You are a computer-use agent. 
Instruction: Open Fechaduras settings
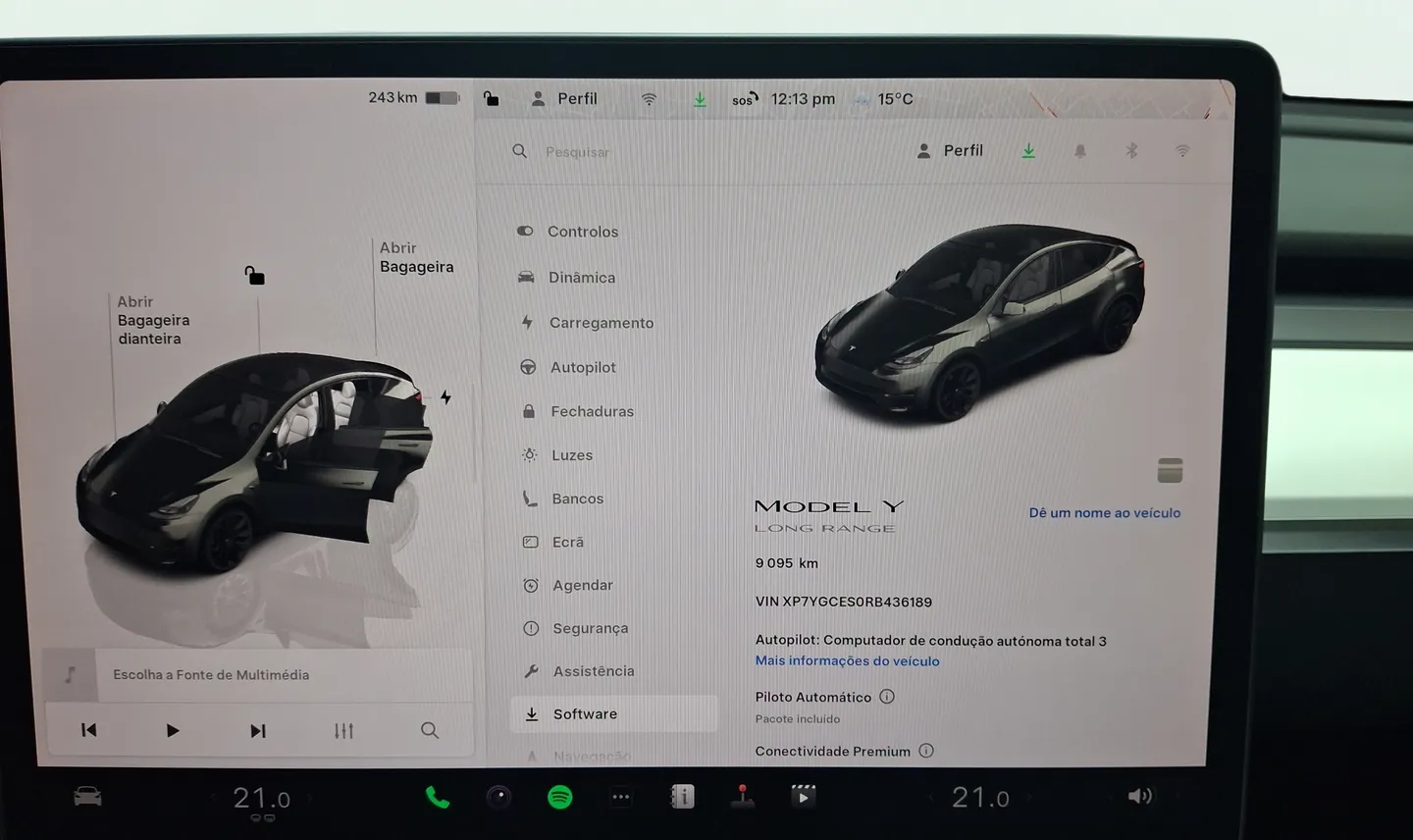point(578,411)
